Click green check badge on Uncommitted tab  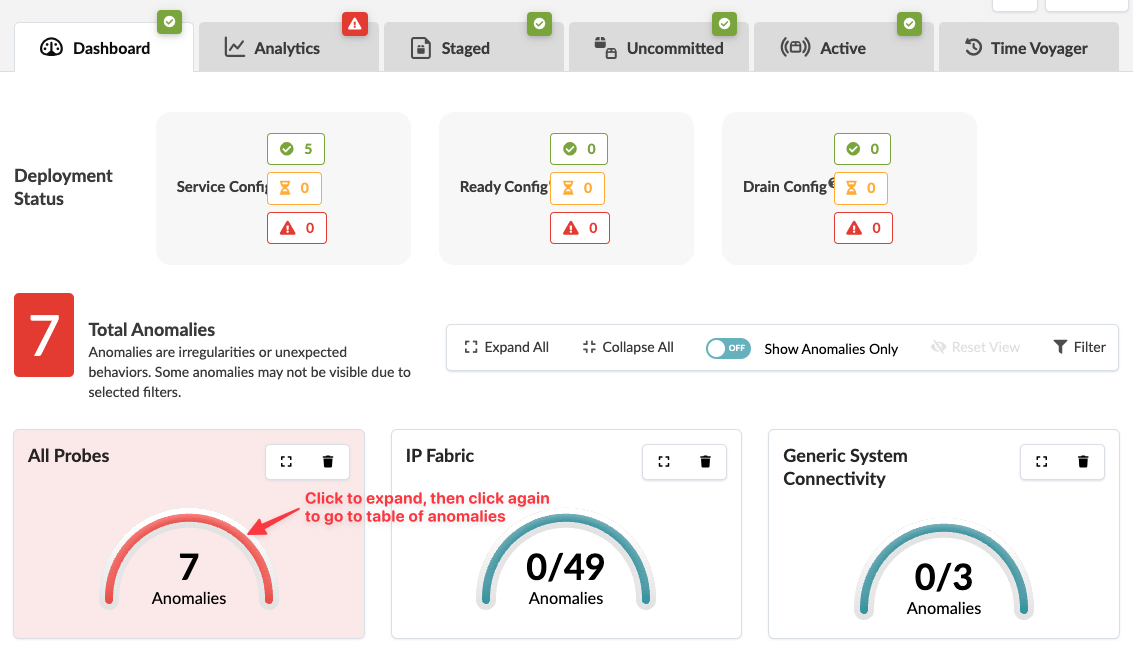pyautogui.click(x=724, y=23)
